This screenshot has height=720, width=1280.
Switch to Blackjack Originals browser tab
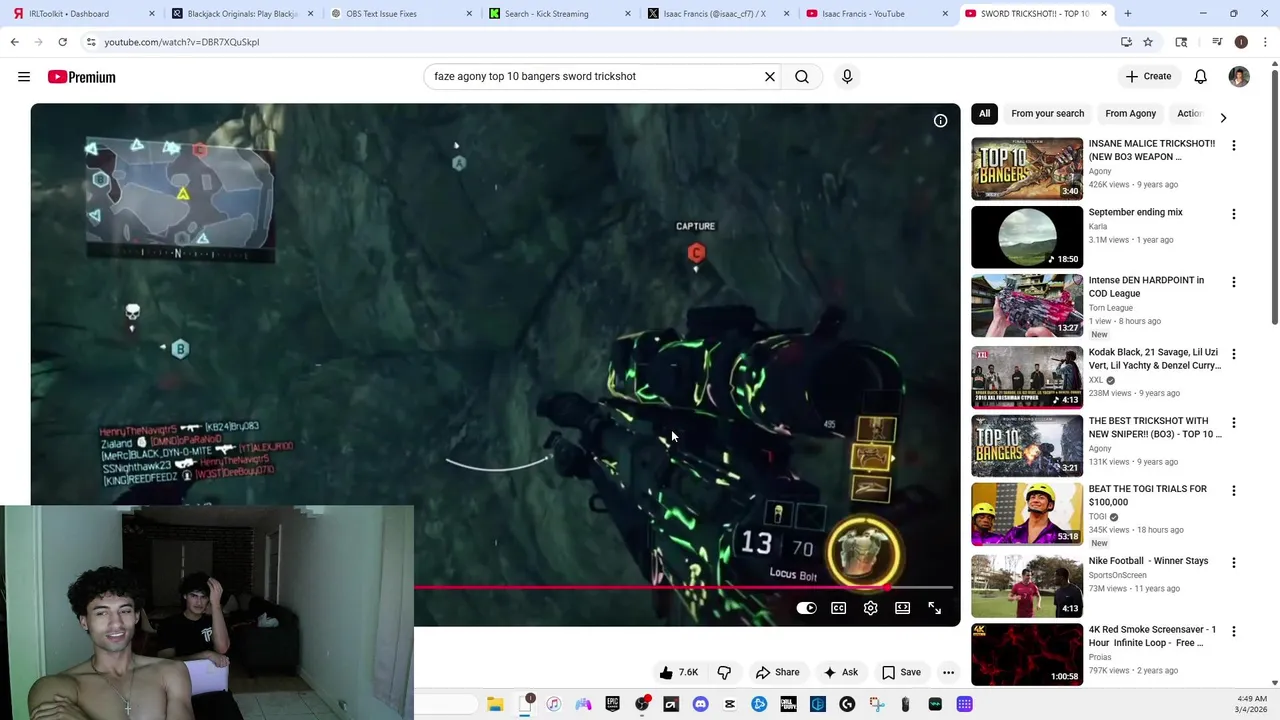(240, 14)
